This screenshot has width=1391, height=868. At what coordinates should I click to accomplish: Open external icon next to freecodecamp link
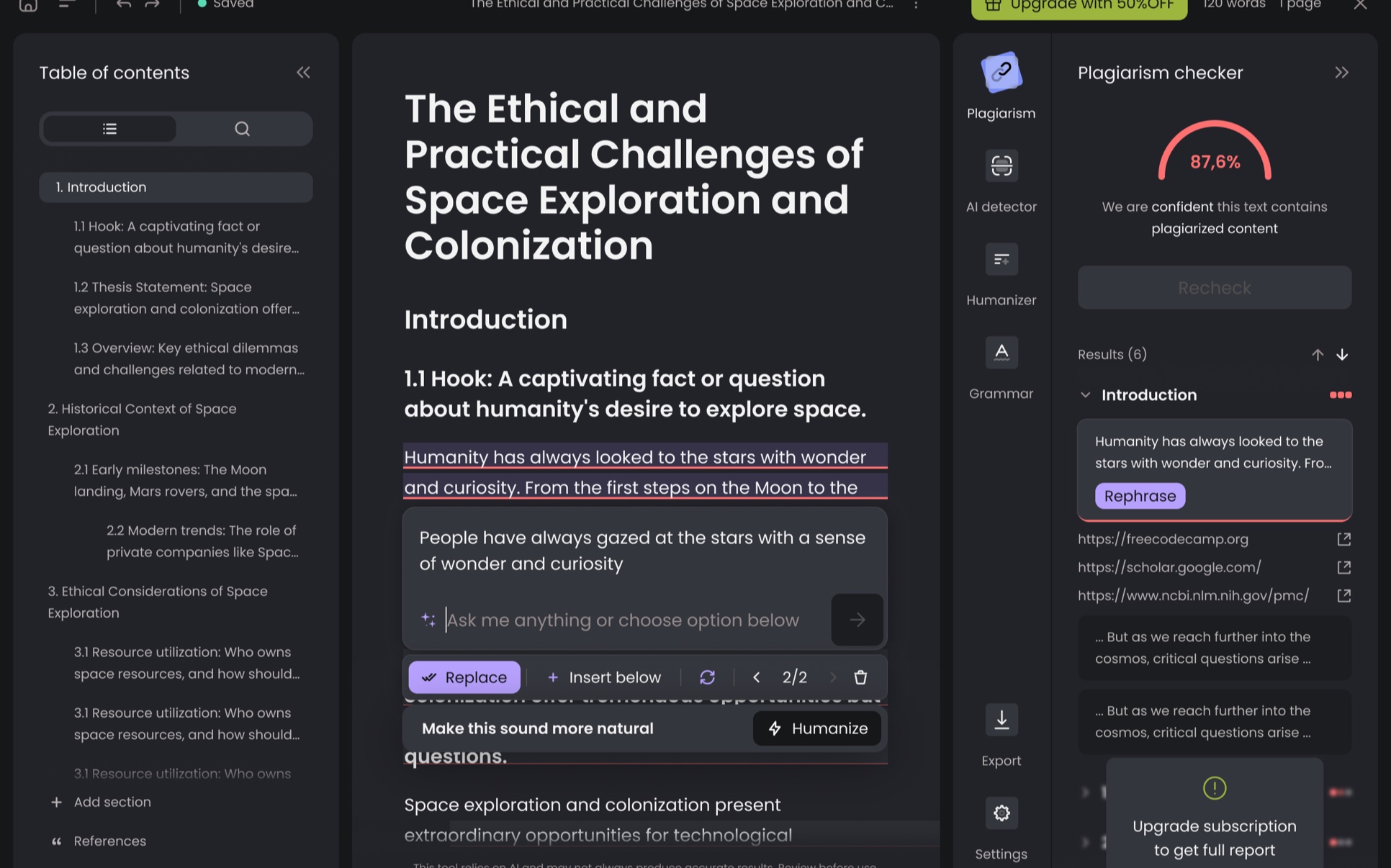1343,539
